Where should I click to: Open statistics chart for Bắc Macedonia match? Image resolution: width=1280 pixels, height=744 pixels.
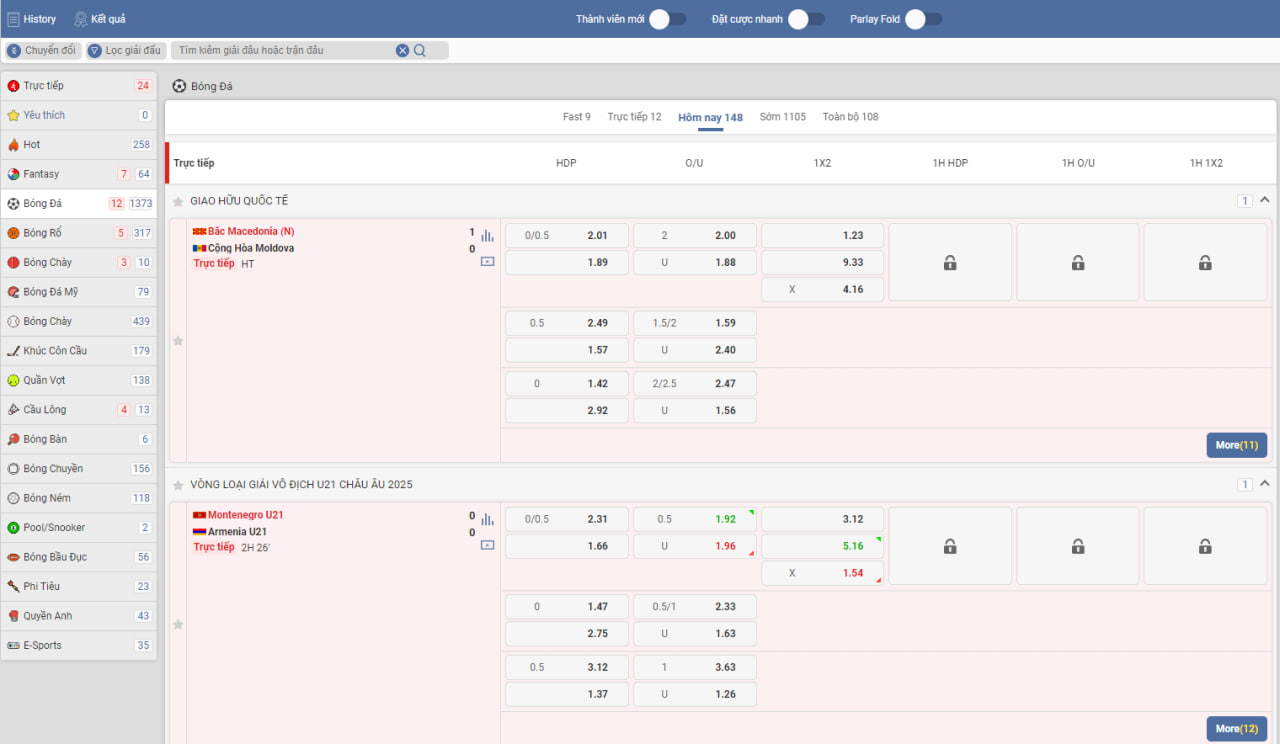(x=487, y=236)
